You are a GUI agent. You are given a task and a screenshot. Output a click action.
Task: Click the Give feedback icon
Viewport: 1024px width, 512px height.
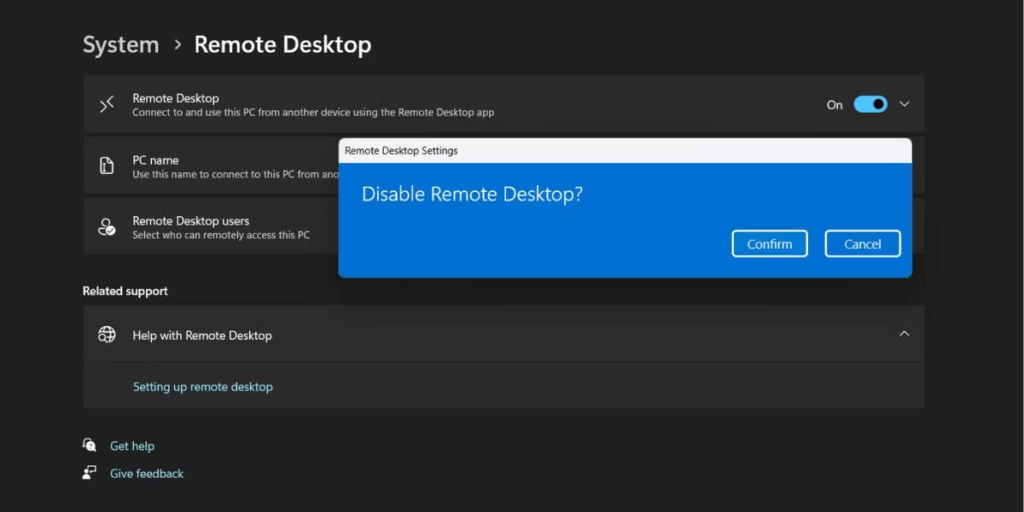pos(91,473)
